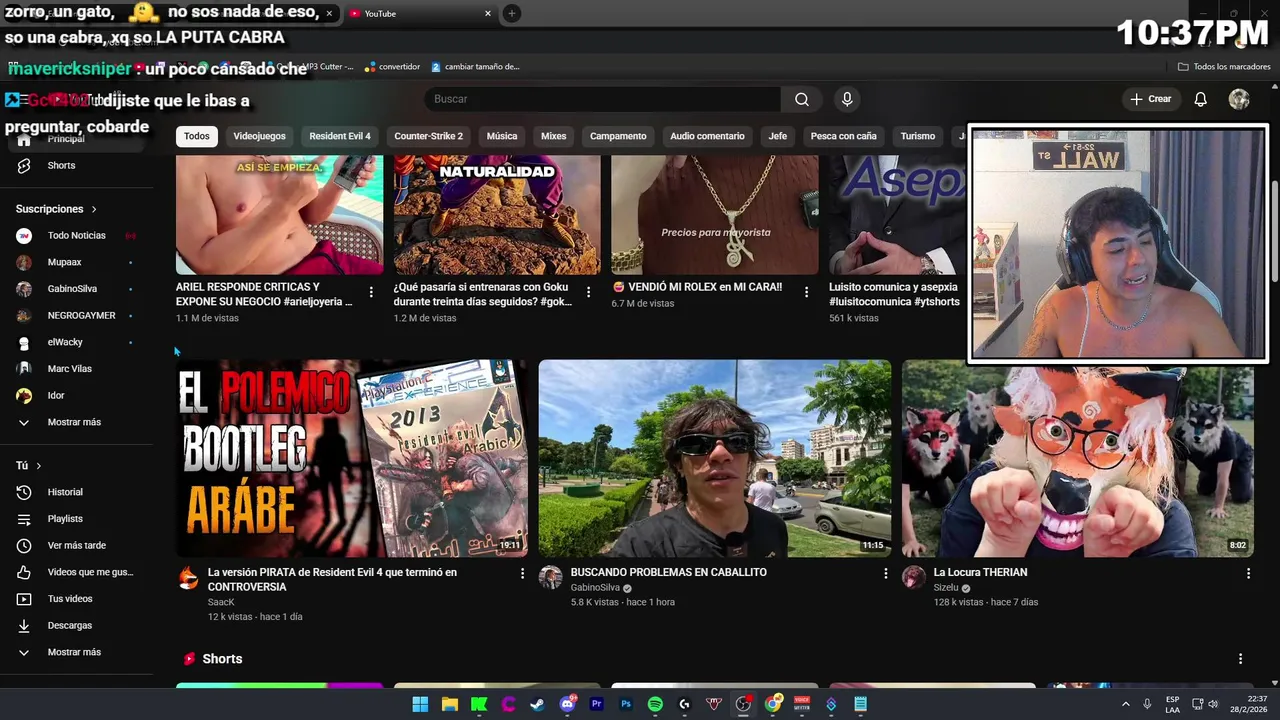
Task: Play the Caballito video thumbnail
Action: [x=715, y=458]
